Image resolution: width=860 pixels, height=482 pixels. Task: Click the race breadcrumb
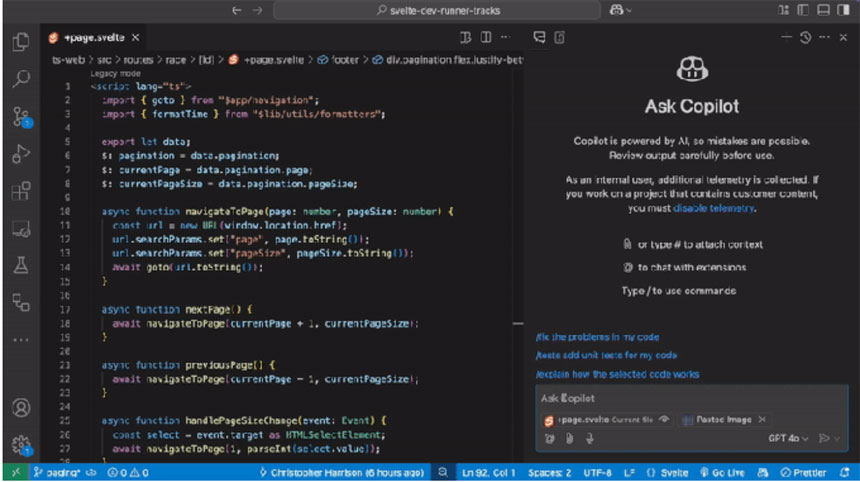(x=176, y=60)
